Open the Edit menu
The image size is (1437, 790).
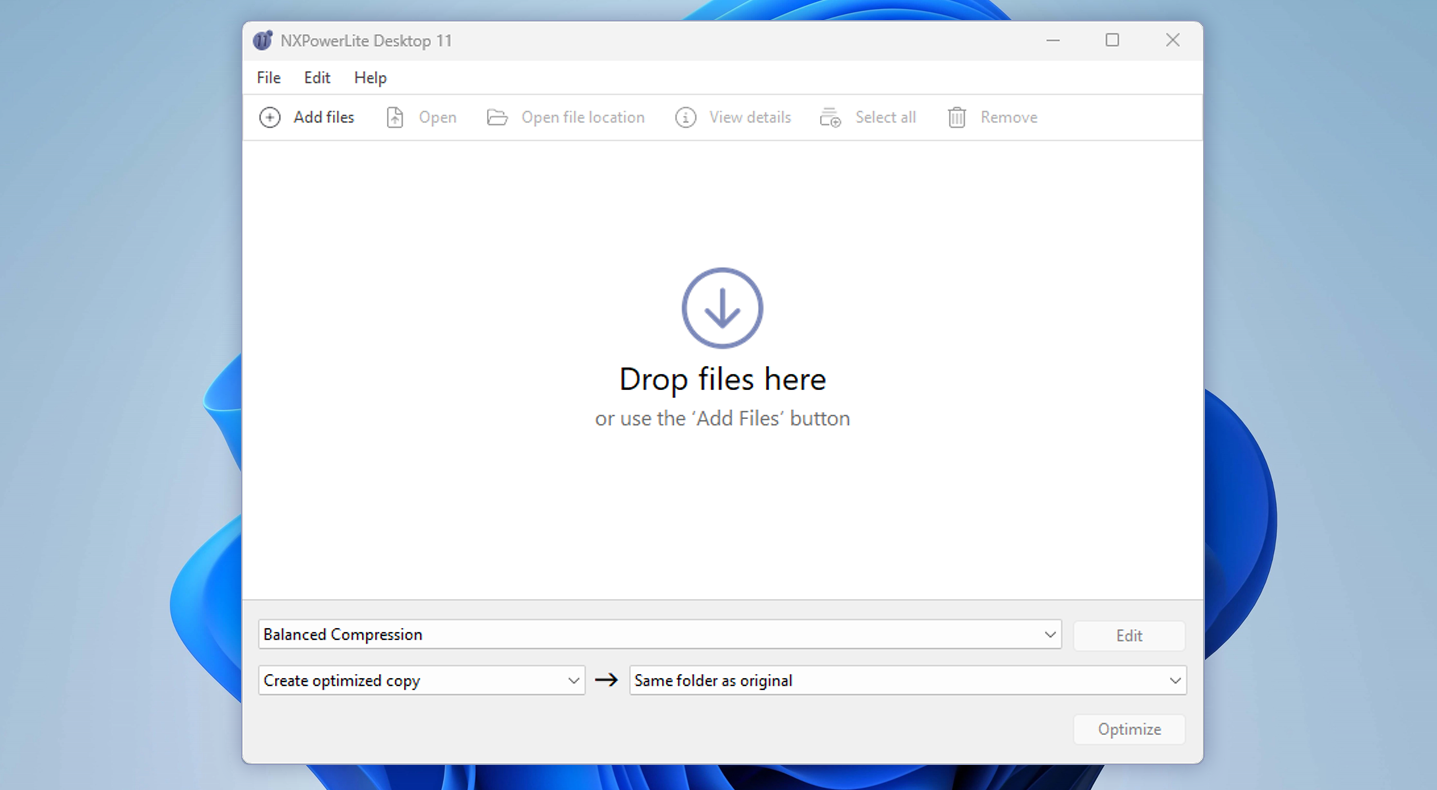pyautogui.click(x=317, y=77)
